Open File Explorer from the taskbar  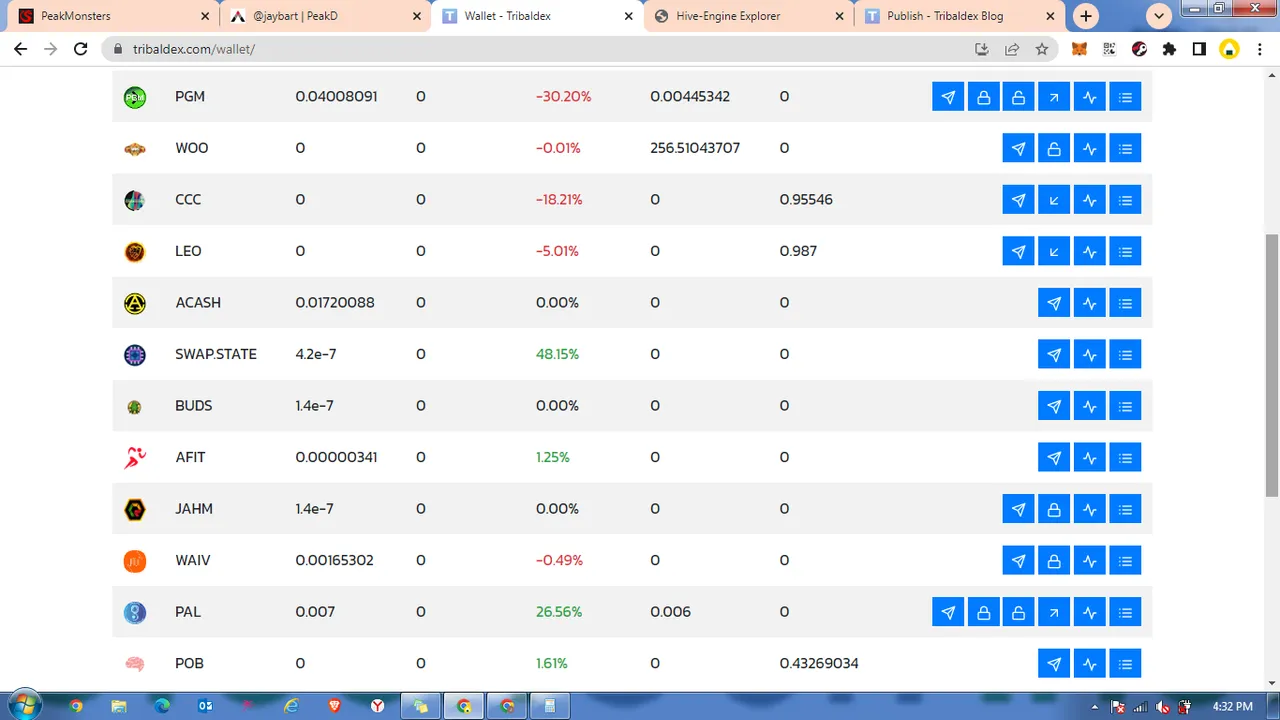tap(119, 706)
